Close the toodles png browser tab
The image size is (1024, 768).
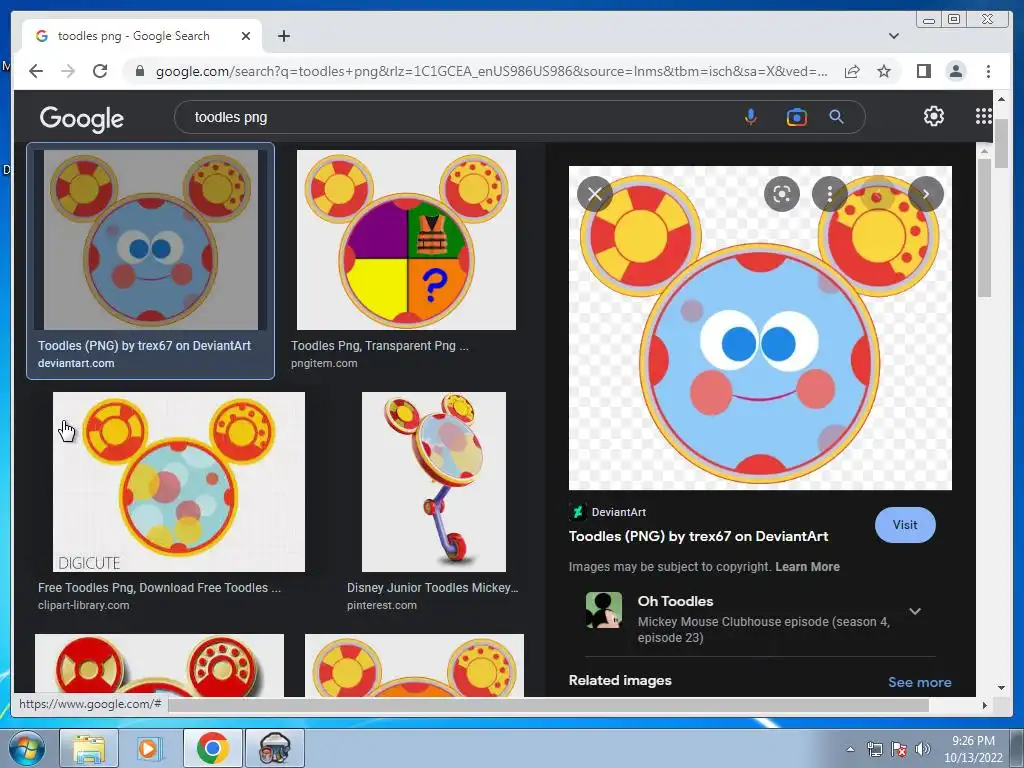[x=246, y=36]
